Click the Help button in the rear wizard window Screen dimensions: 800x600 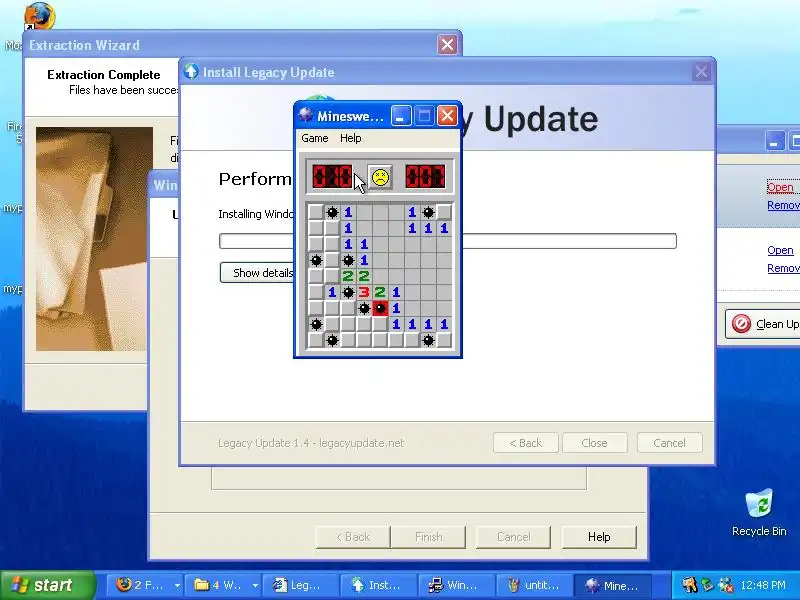(599, 537)
